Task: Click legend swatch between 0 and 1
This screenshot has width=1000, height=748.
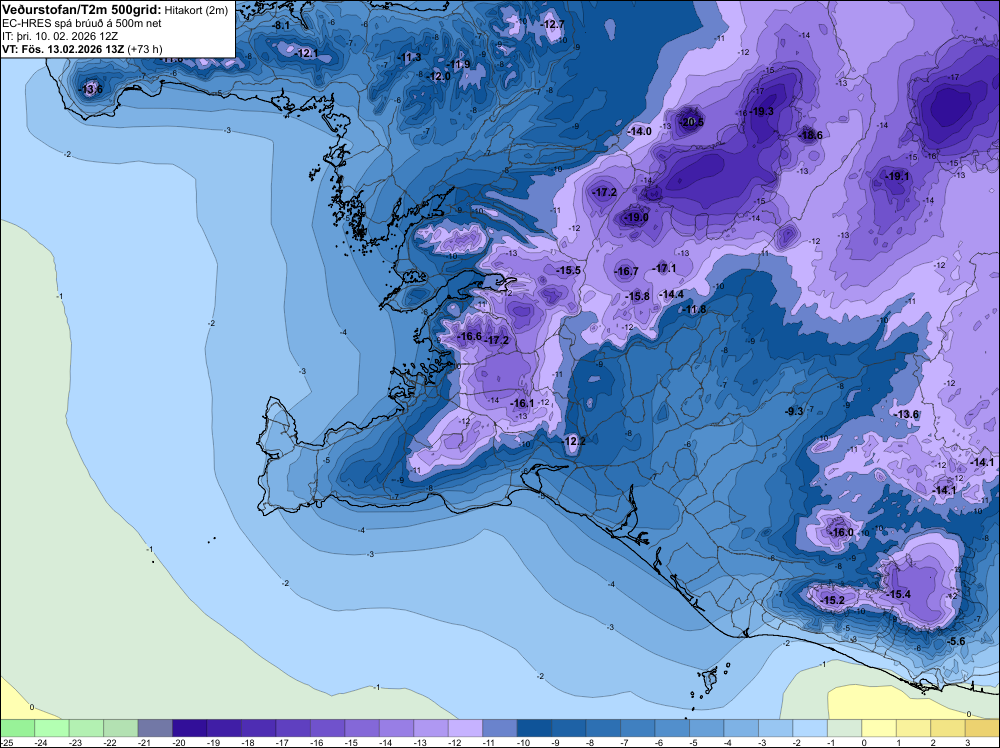Action: click(x=879, y=728)
